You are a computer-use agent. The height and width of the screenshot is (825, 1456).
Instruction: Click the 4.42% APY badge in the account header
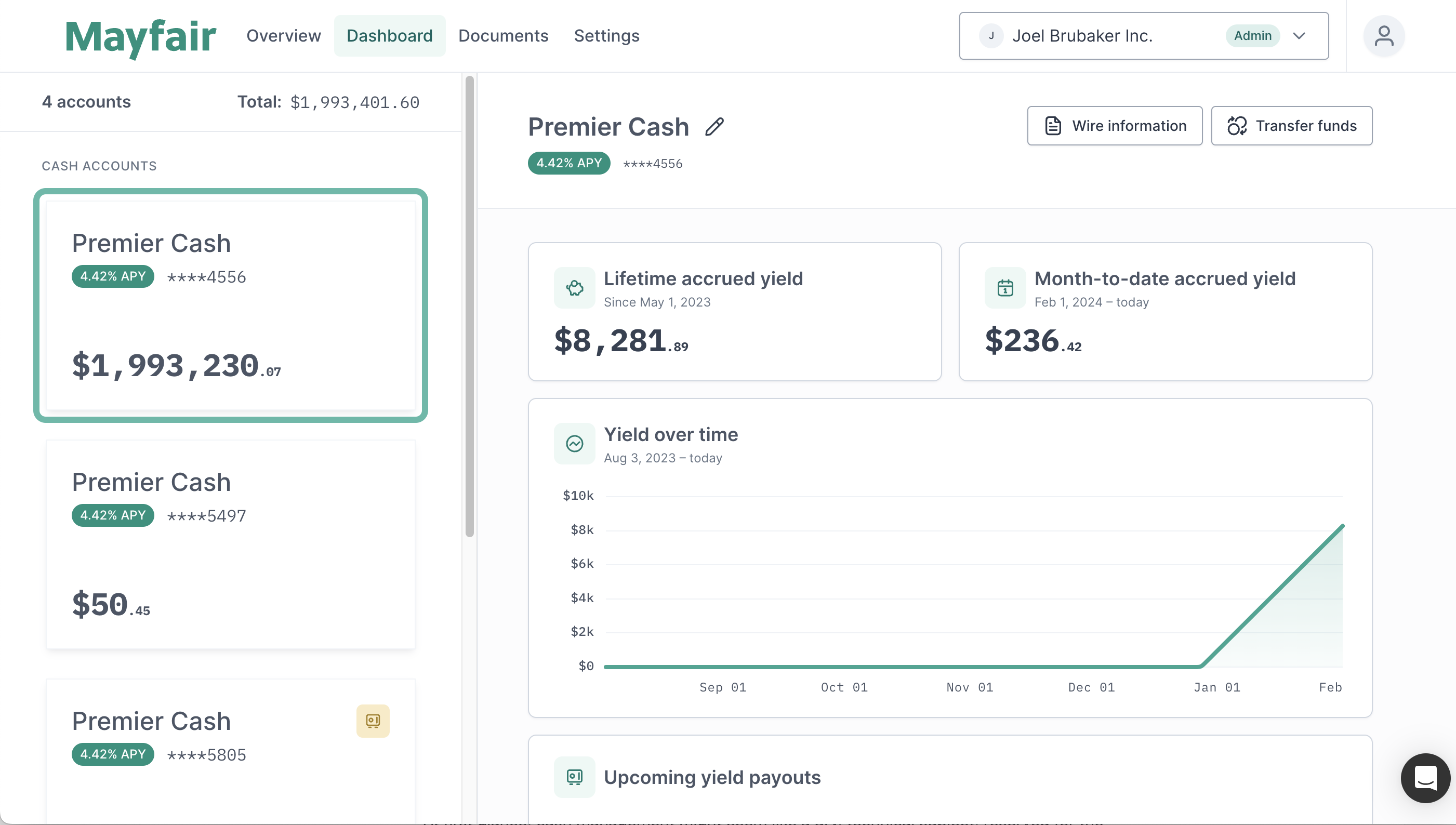pyautogui.click(x=569, y=163)
